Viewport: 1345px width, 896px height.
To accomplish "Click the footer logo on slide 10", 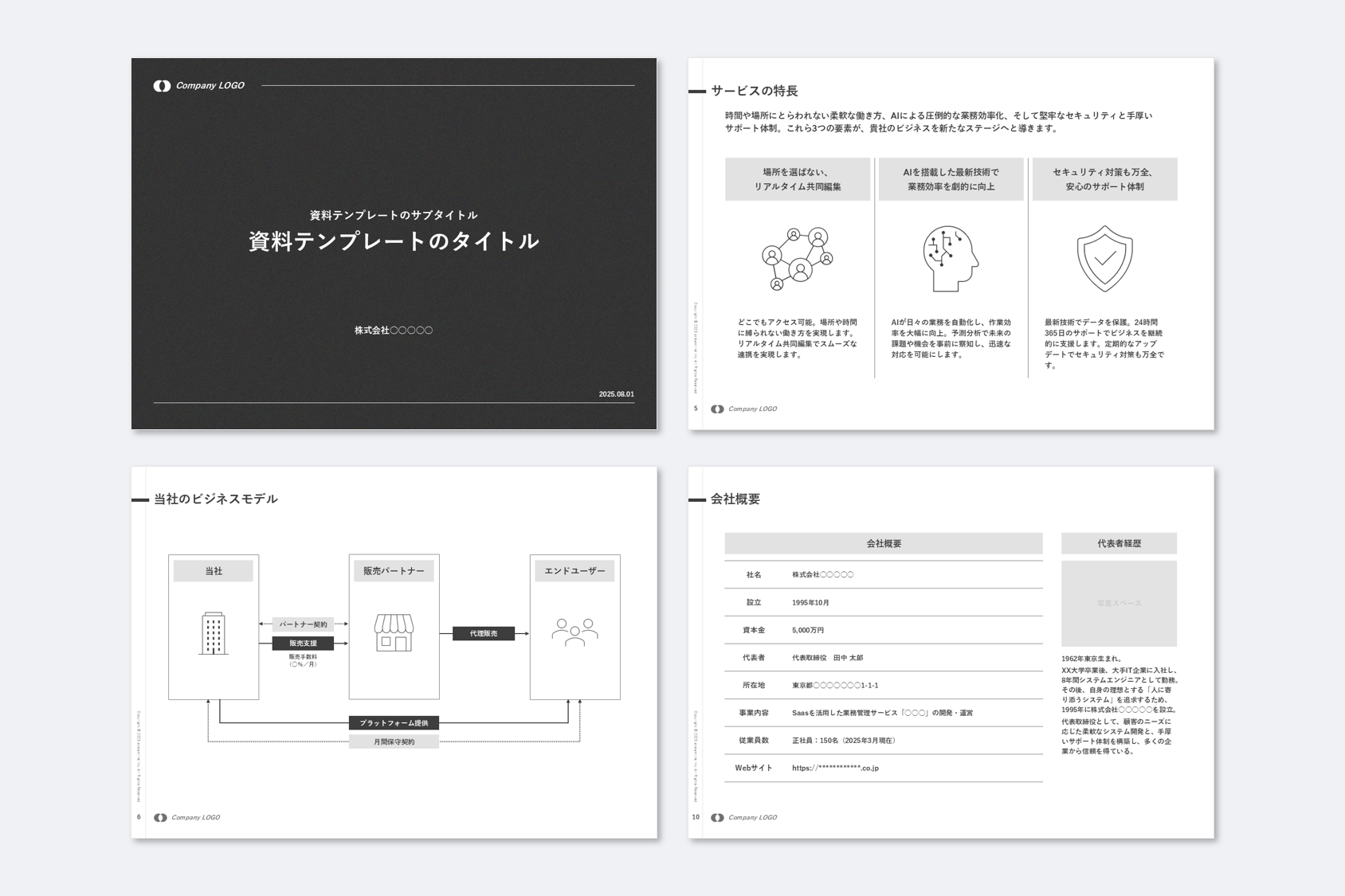I will point(743,818).
